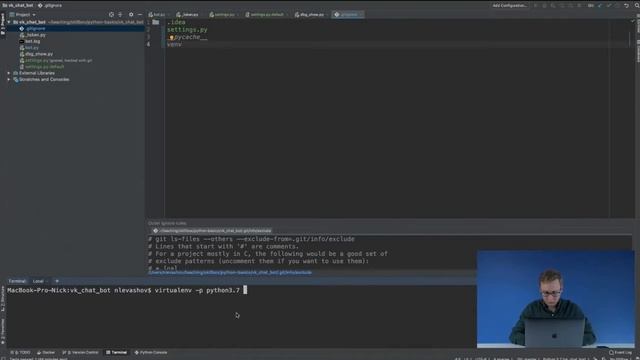640x360 pixels.
Task: Select bot.log in the project tree
Action: point(29,41)
